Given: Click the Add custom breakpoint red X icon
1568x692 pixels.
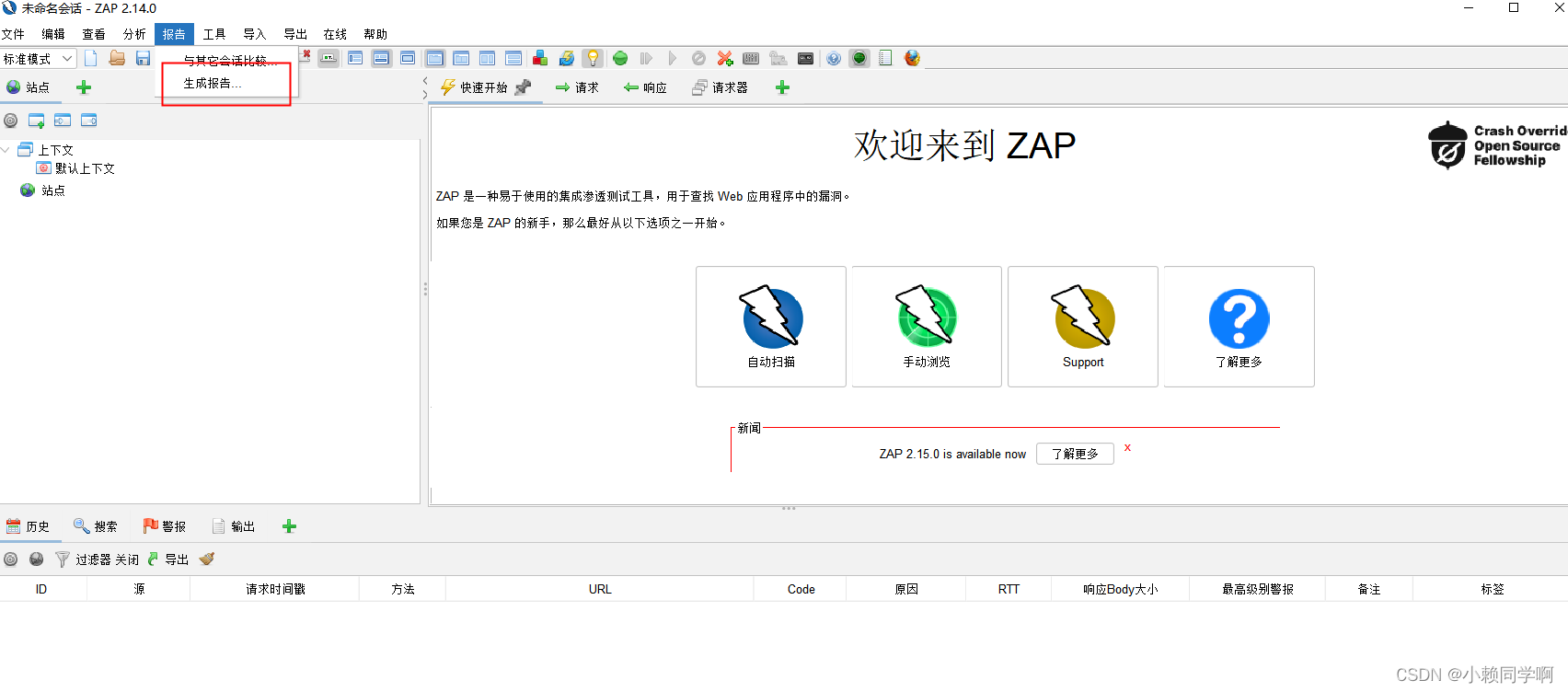Looking at the screenshot, I should click(725, 59).
